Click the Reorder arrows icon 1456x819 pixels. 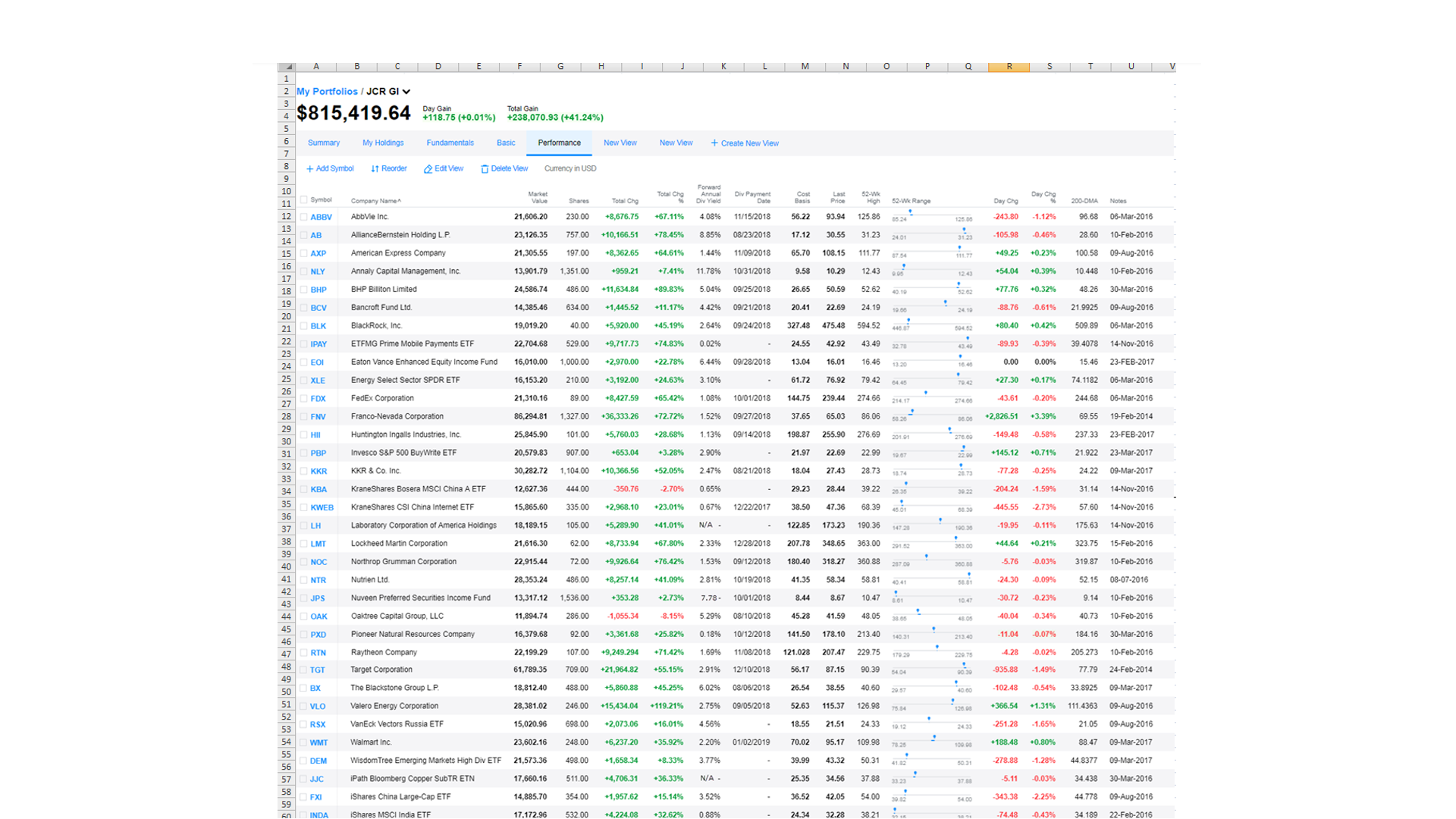pyautogui.click(x=375, y=169)
